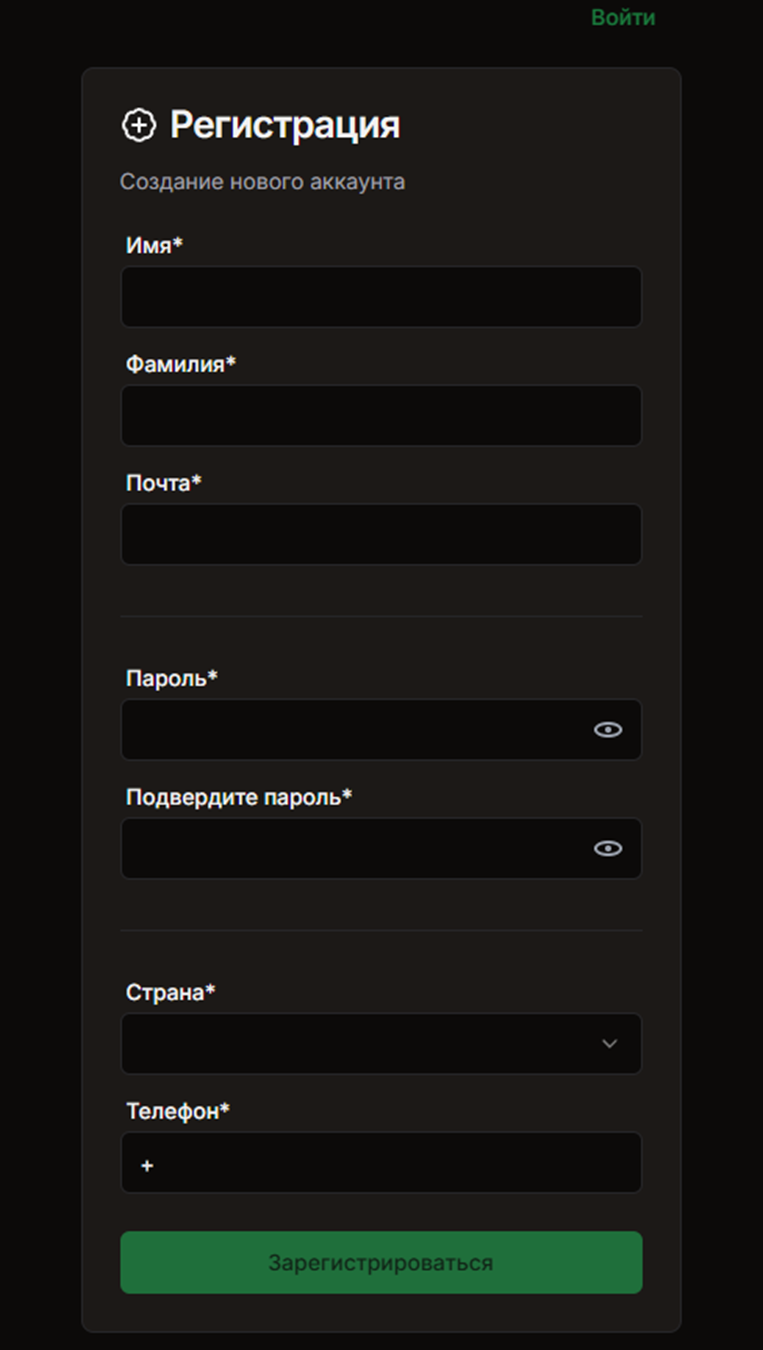
Task: Select the Почта input field
Action: pyautogui.click(x=381, y=535)
